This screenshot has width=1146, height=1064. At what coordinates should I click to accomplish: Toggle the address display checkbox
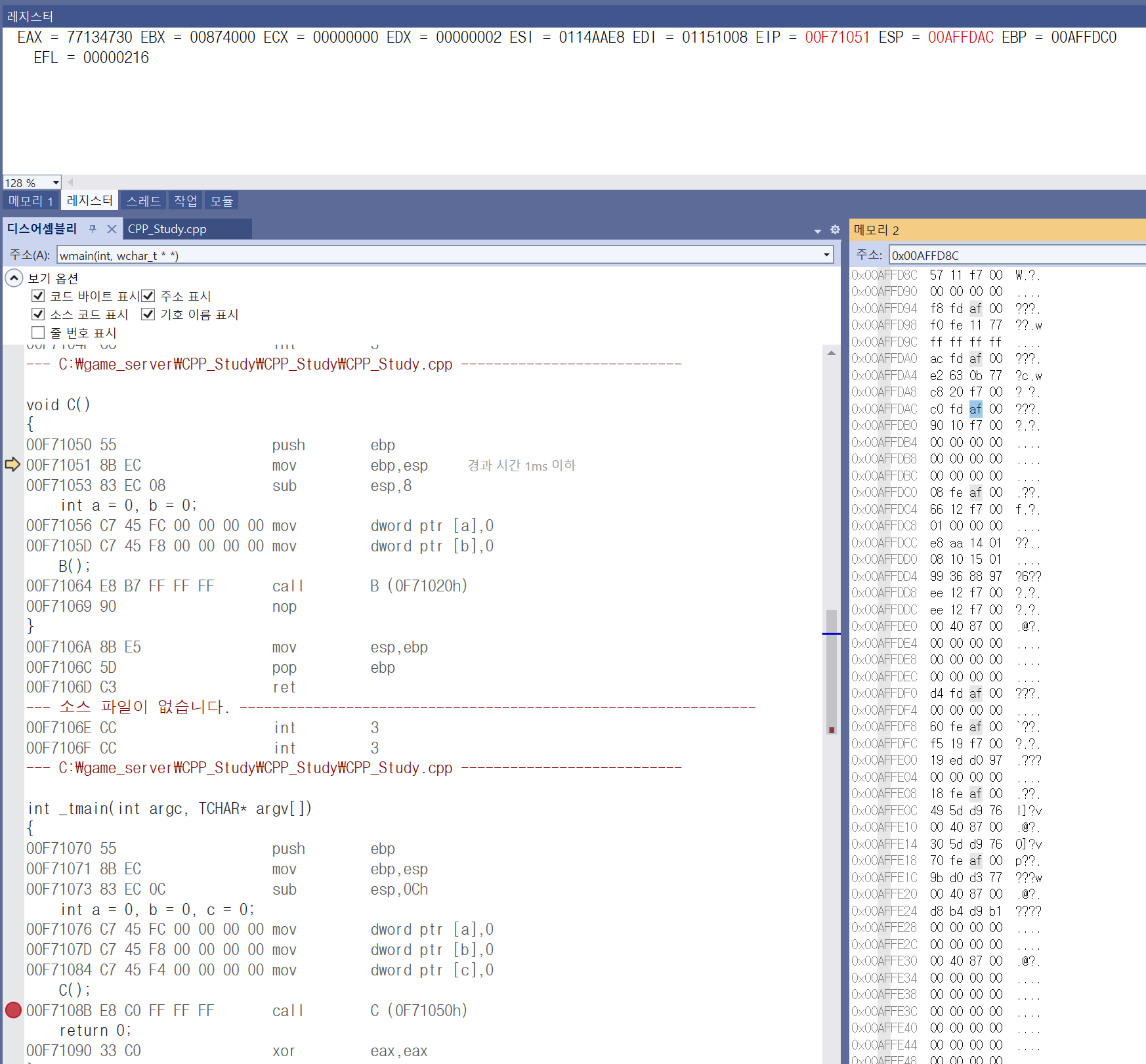point(148,296)
